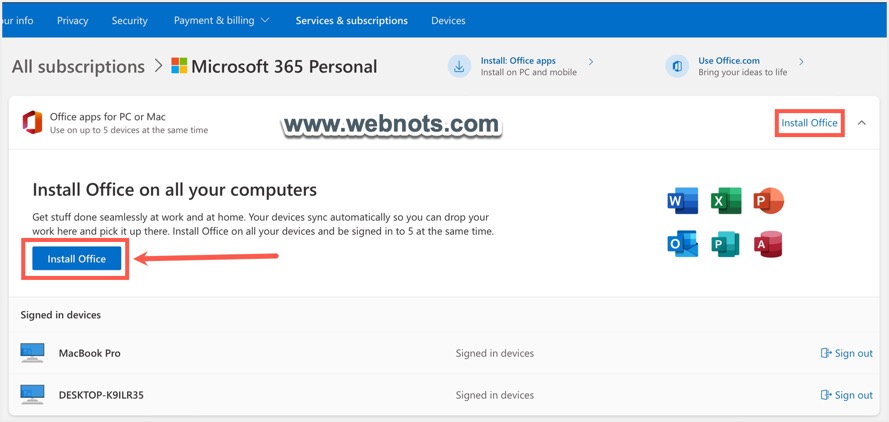This screenshot has width=889, height=422.
Task: Click the chevron next to Use Office.com
Action: pyautogui.click(x=801, y=61)
